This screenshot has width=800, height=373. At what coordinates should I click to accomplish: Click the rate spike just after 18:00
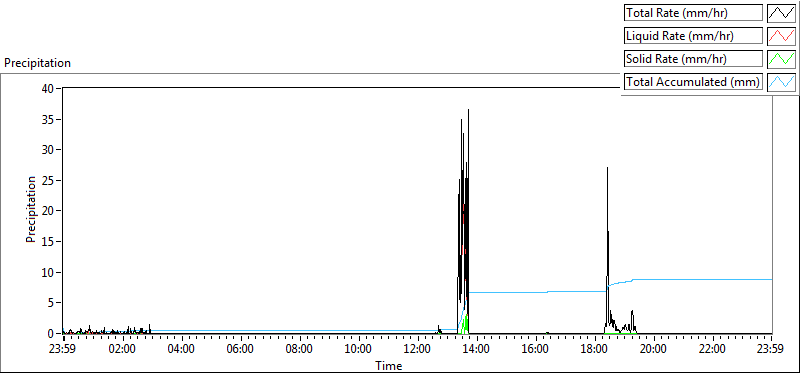tap(607, 168)
